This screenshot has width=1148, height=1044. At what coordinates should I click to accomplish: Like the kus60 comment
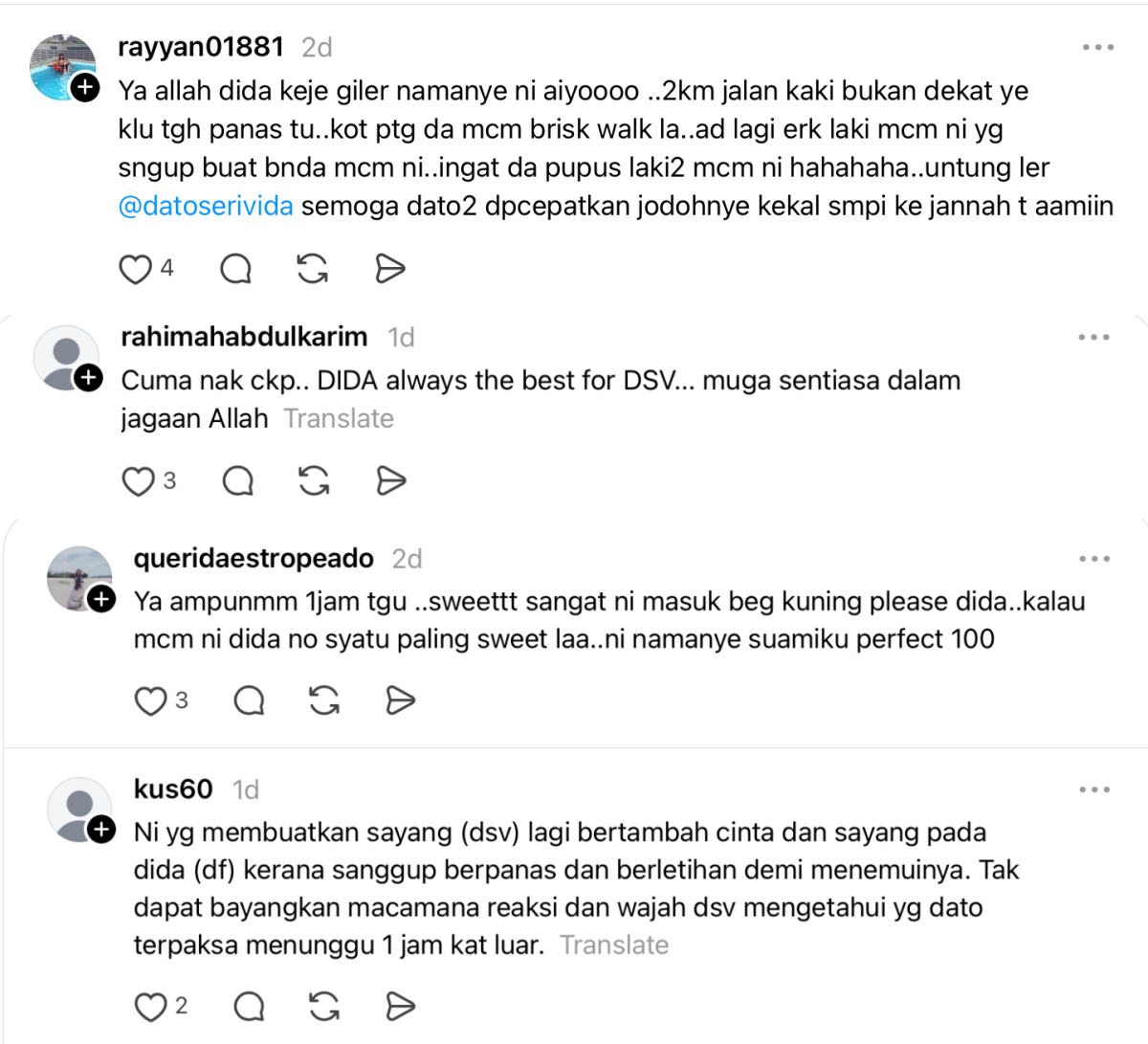tap(150, 1007)
